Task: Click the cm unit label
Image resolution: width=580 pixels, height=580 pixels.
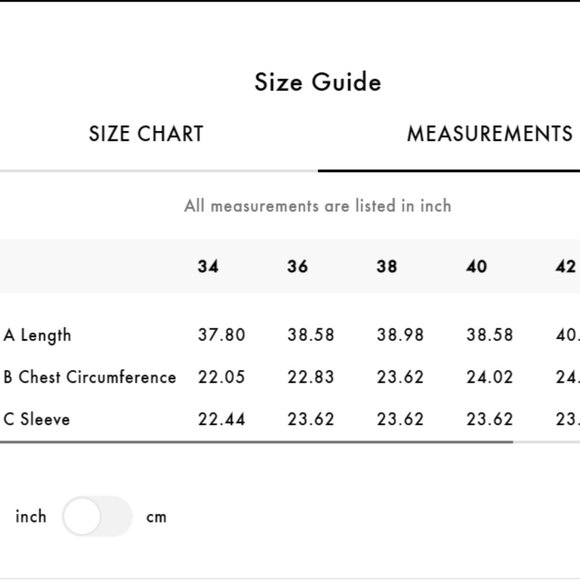Action: [156, 517]
